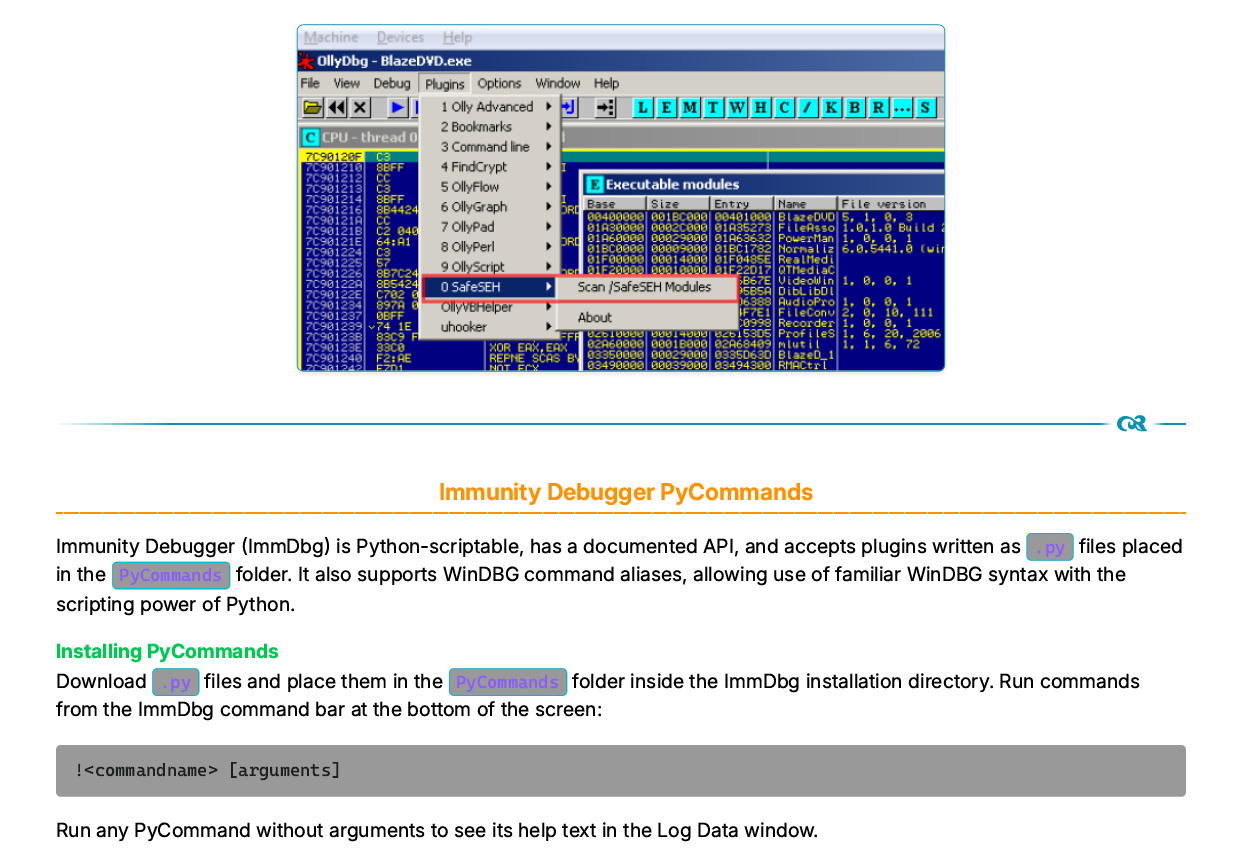This screenshot has width=1259, height=851.
Task: Open OllyDbg File menu
Action: [310, 83]
